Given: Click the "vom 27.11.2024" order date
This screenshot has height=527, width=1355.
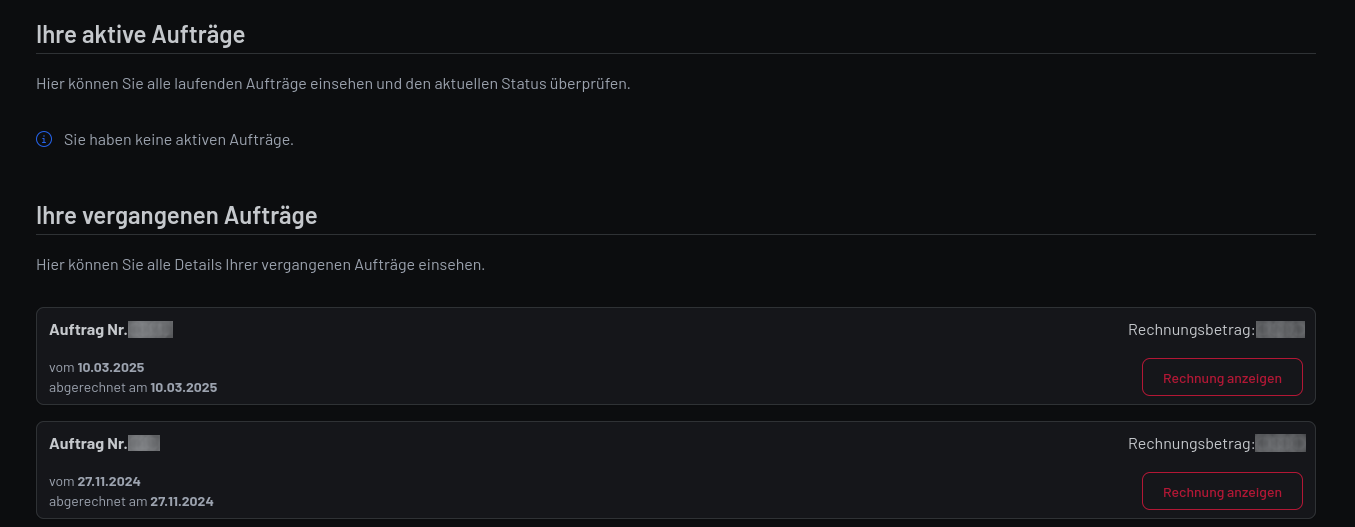Looking at the screenshot, I should point(95,481).
